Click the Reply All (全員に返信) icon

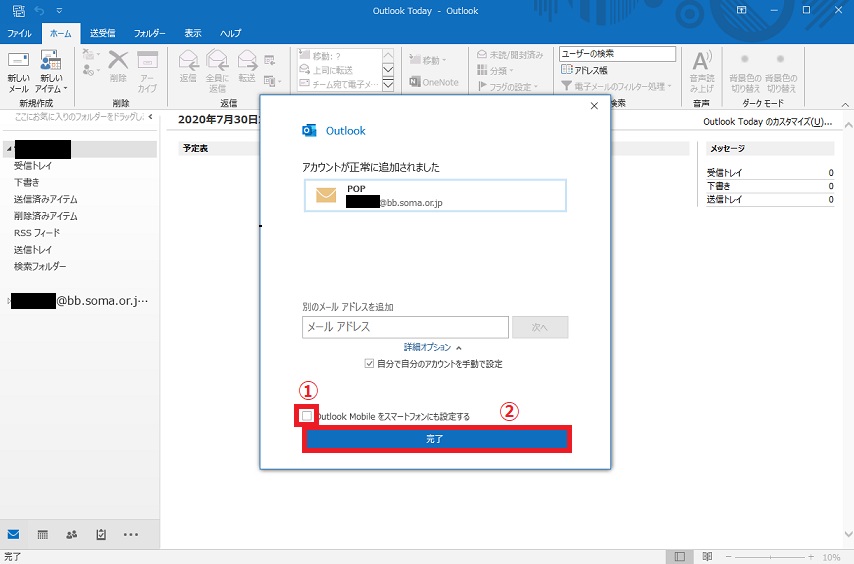point(217,60)
